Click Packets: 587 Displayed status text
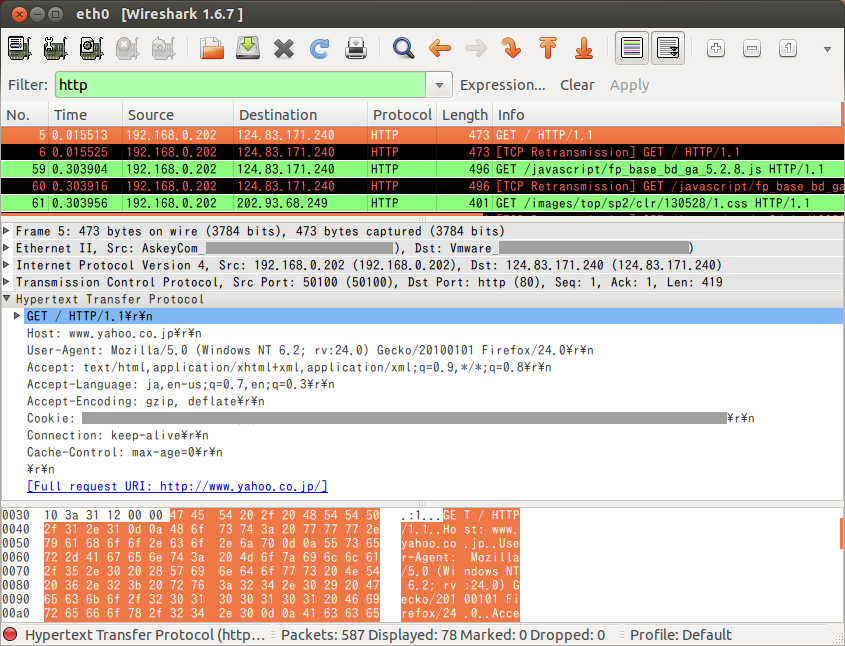Screen dimensions: 845x646 pyautogui.click(x=443, y=635)
